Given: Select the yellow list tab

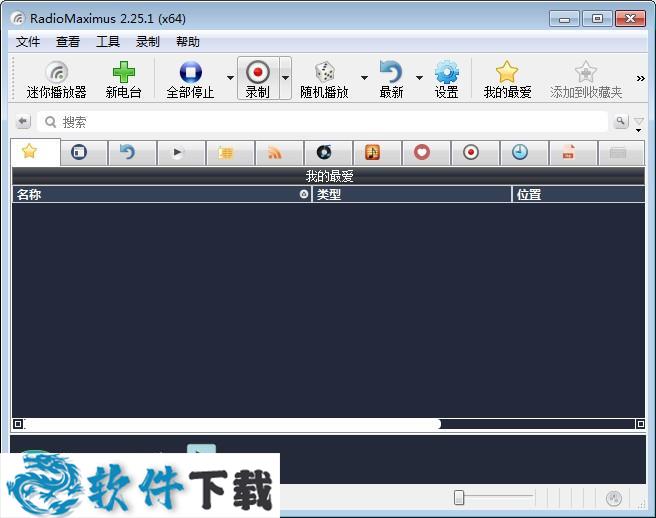Looking at the screenshot, I should pos(230,153).
